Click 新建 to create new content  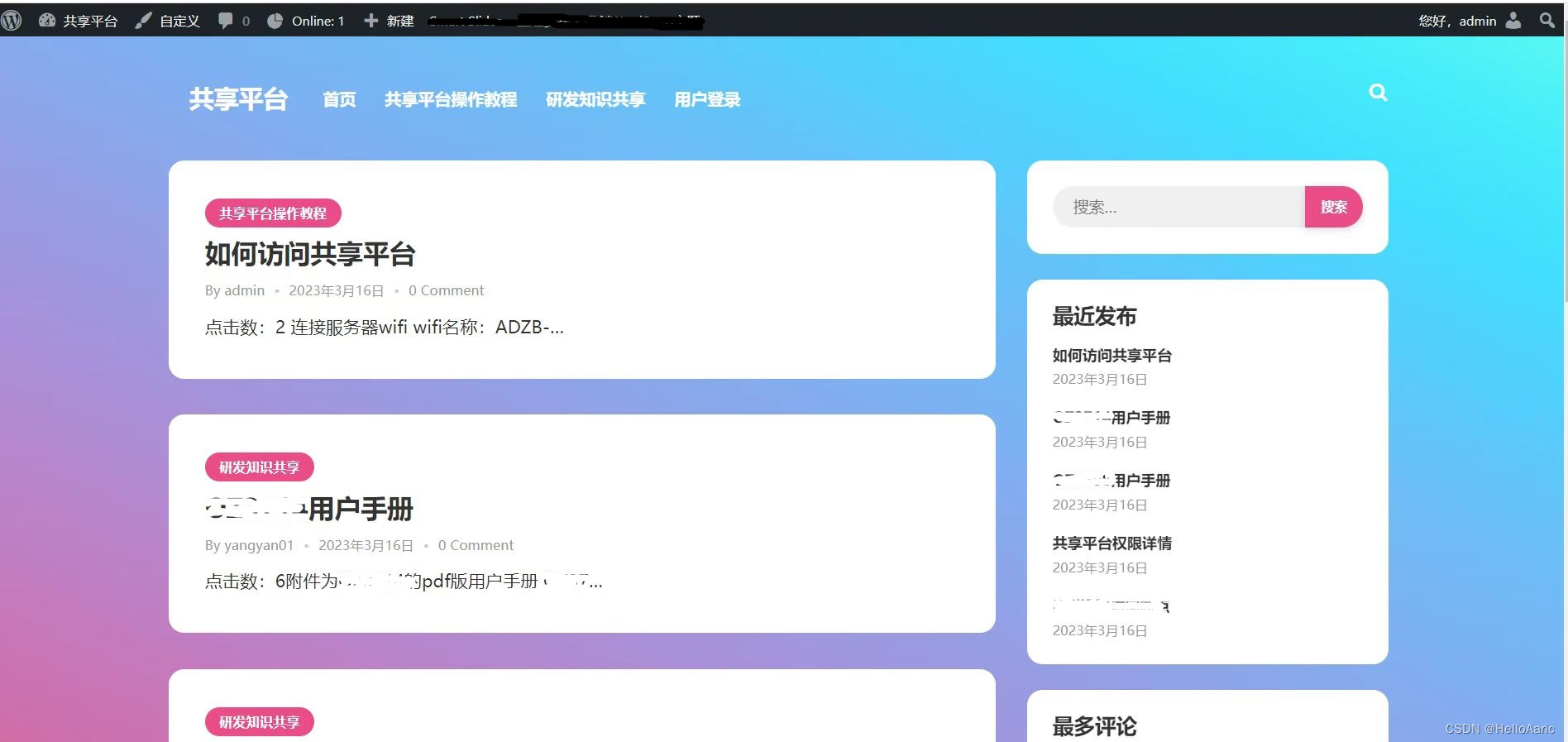(x=389, y=21)
